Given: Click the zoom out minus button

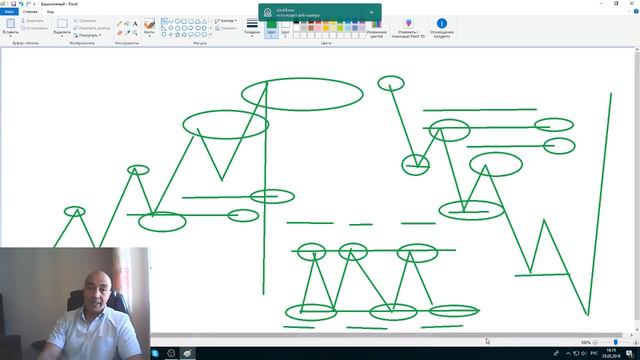Looking at the screenshot, I should coord(595,342).
